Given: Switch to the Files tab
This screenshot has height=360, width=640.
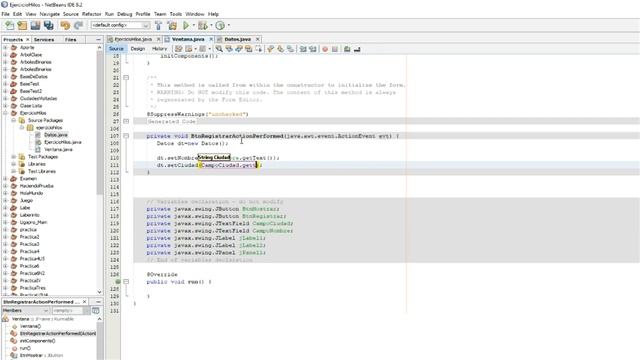Looking at the screenshot, I should 71,40.
